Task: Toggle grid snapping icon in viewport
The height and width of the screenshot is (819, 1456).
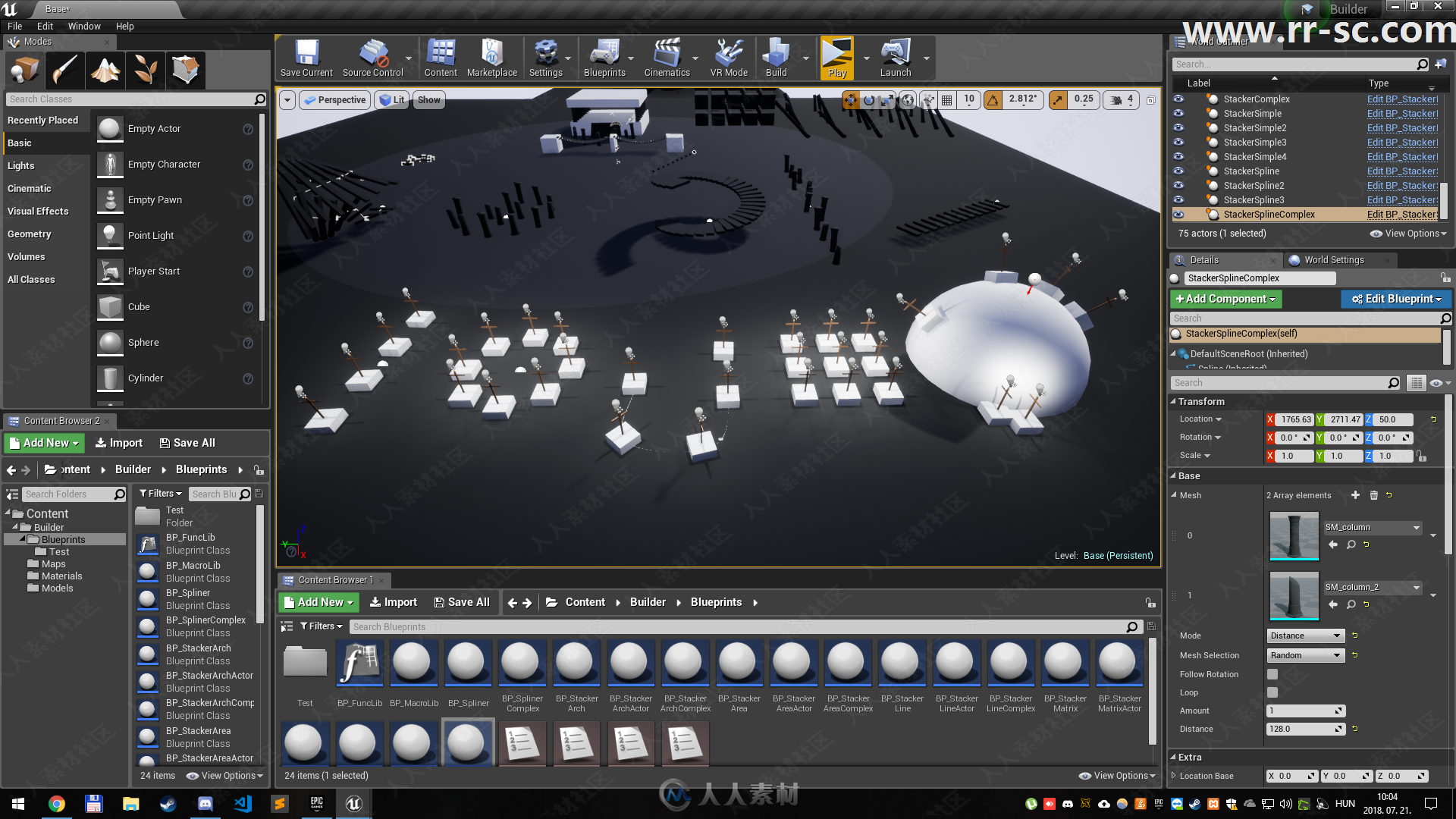Action: click(x=947, y=99)
